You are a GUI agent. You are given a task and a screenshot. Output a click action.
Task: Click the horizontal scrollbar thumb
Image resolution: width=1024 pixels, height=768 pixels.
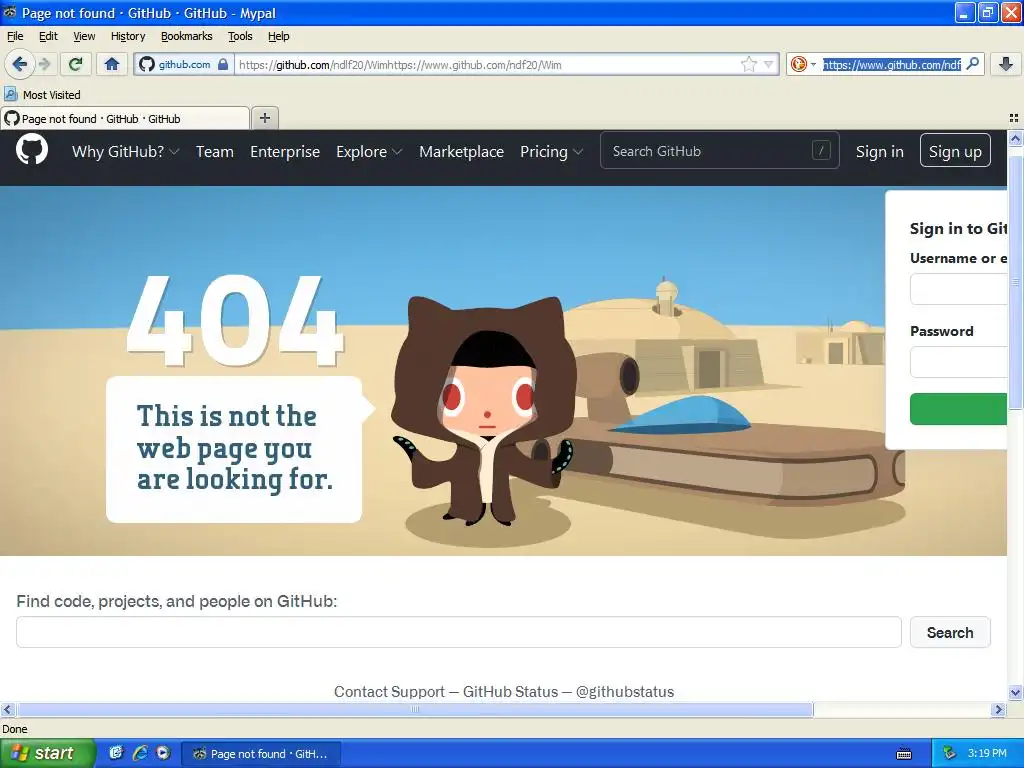coord(414,709)
